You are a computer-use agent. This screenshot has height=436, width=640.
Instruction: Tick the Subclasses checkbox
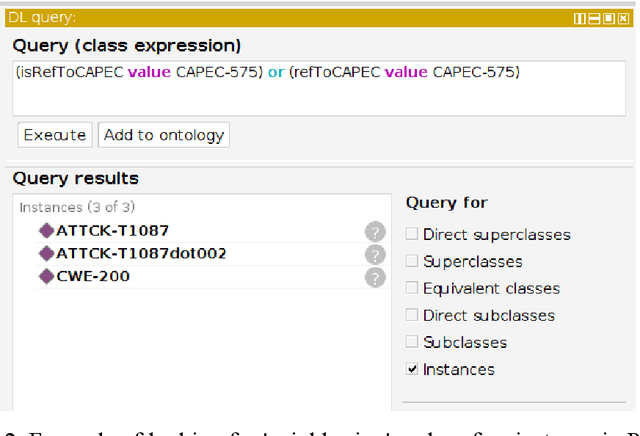tap(412, 343)
